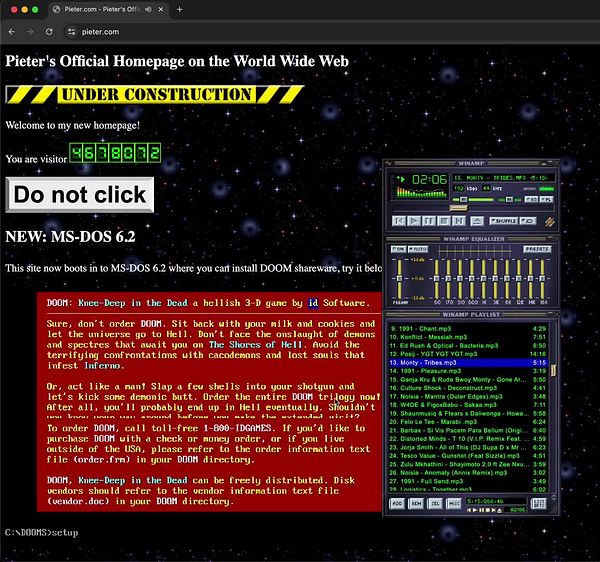Click the 1K equalizer band slider

coord(483,279)
